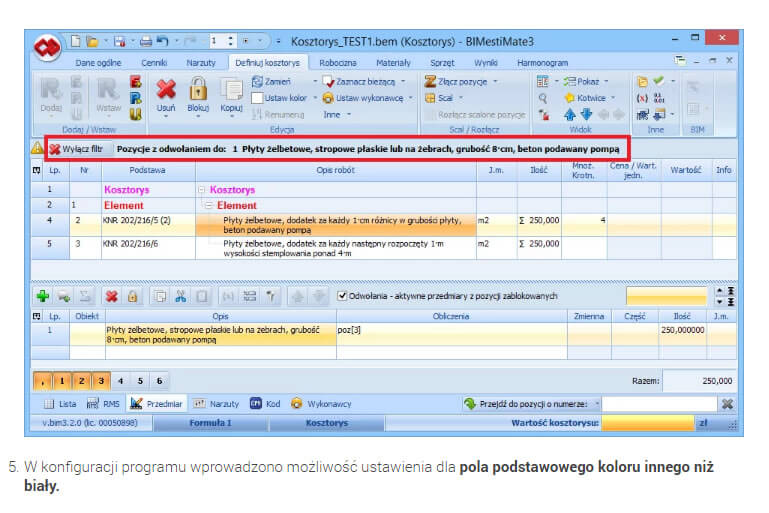This screenshot has height=513, width=769.
Task: Open the Wykonawcy bottom tab
Action: [x=321, y=404]
